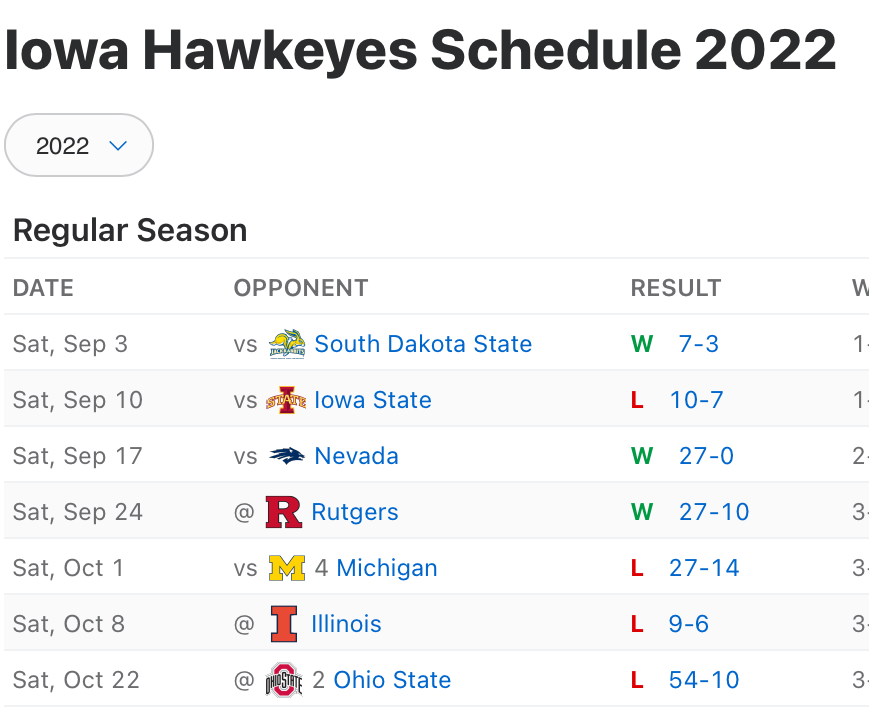Visit the Michigan team page
Image resolution: width=869 pixels, height=709 pixels.
pos(387,568)
